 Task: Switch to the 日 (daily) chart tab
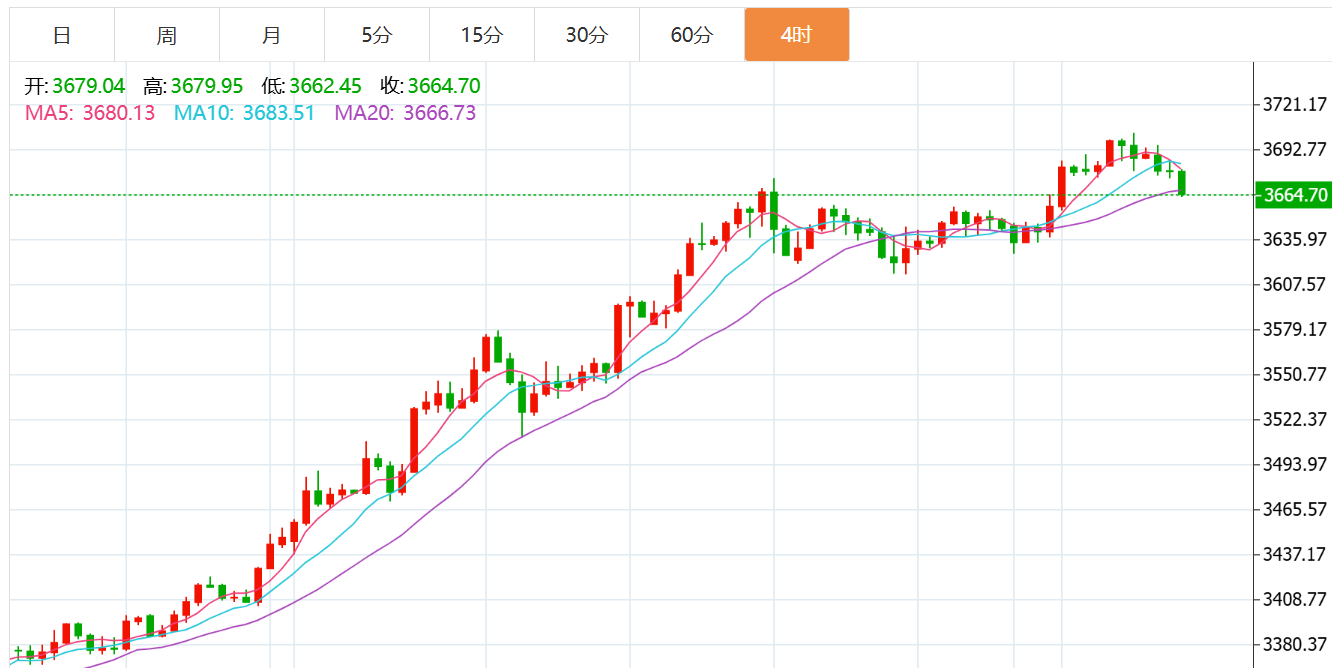coord(62,35)
